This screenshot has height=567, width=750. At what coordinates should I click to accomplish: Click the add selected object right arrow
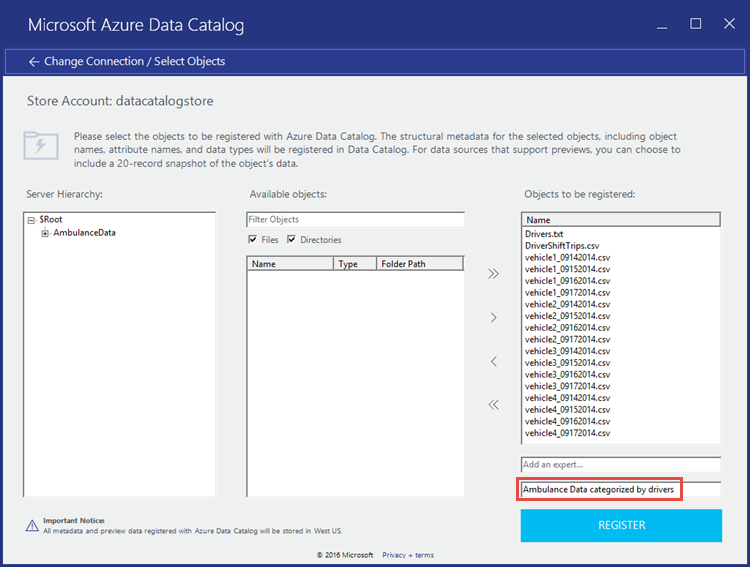(x=494, y=318)
